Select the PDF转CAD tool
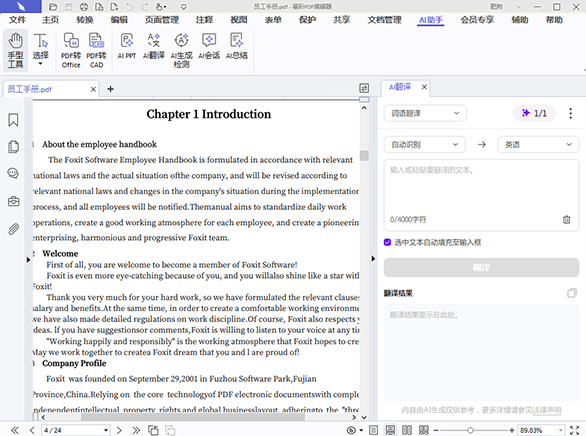The width and height of the screenshot is (586, 436). (x=96, y=50)
